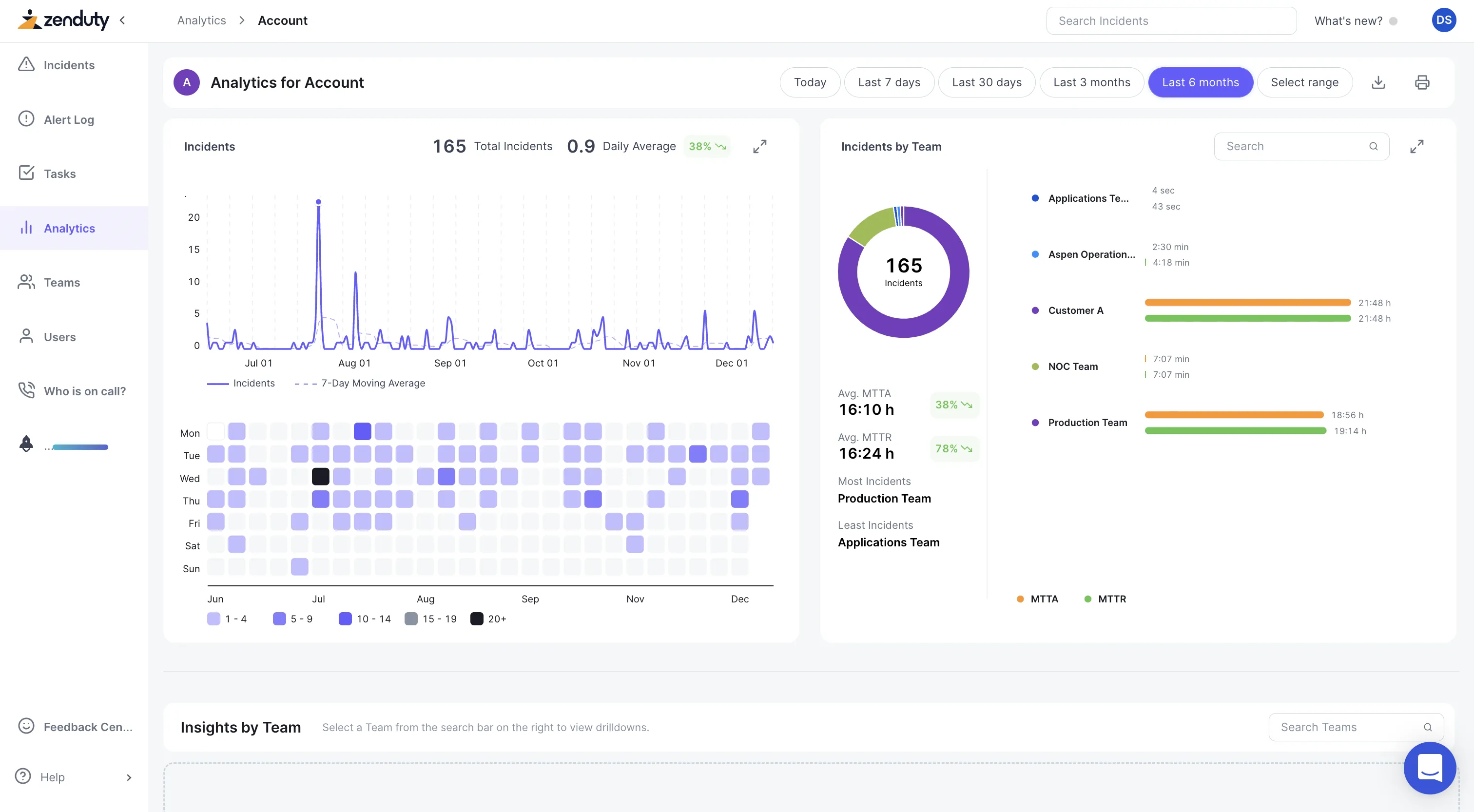
Task: Open the rocket icon in sidebar
Action: [26, 444]
